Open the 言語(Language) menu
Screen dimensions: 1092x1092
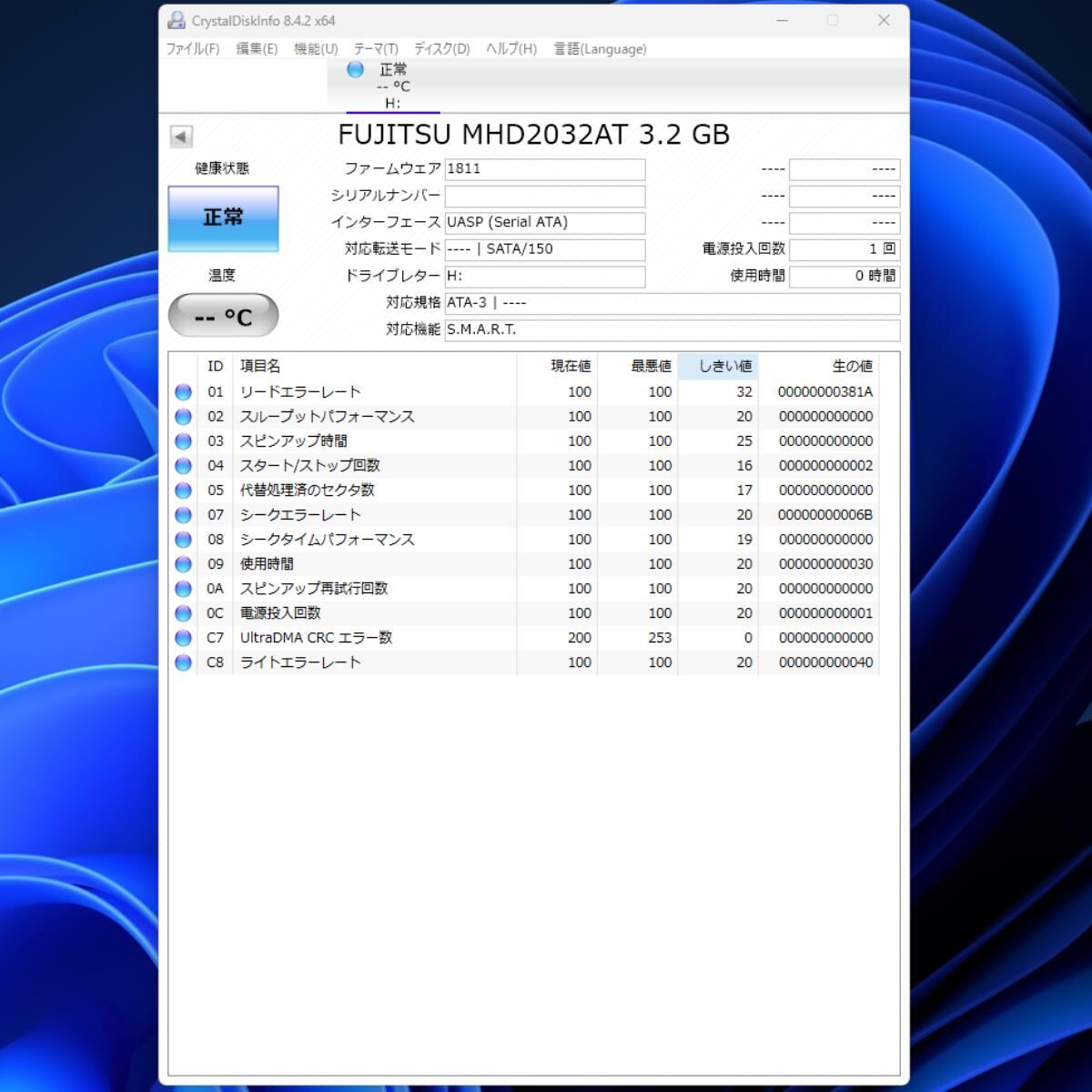[x=600, y=49]
